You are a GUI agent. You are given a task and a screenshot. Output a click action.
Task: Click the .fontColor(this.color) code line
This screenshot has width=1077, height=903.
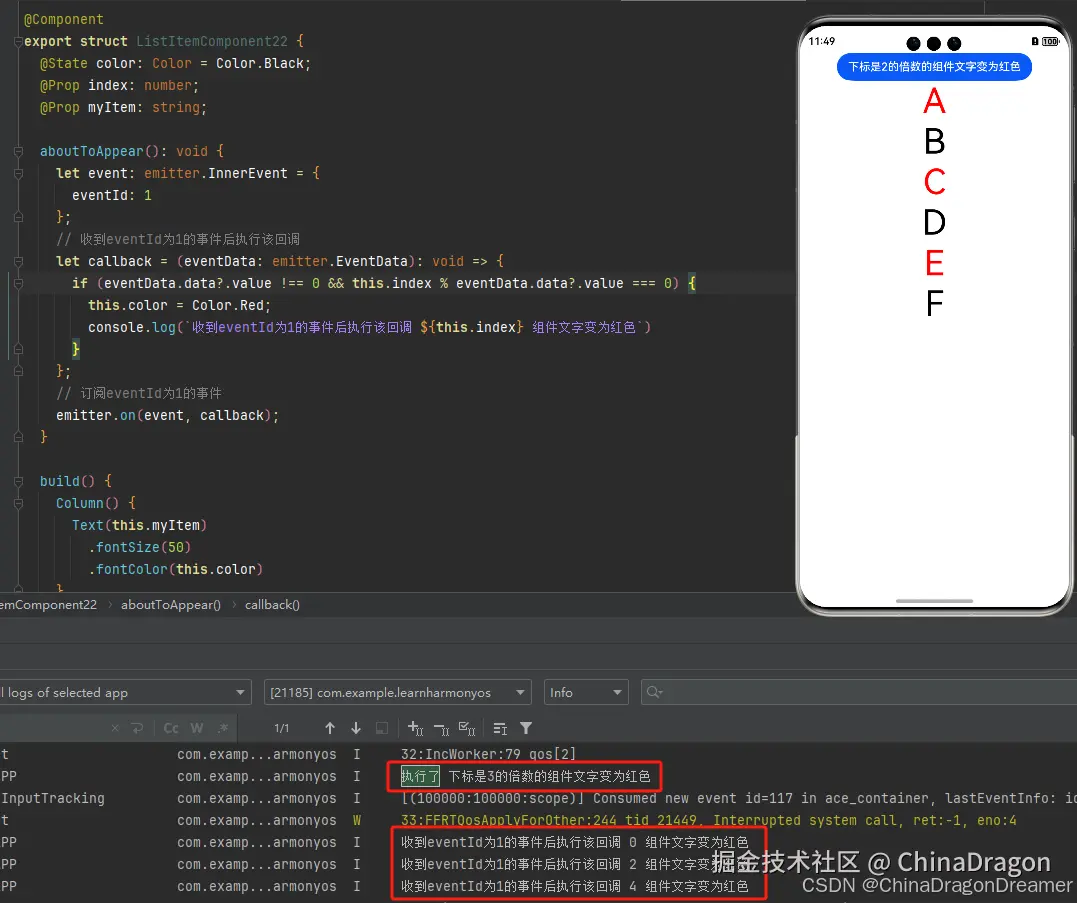tap(175, 569)
